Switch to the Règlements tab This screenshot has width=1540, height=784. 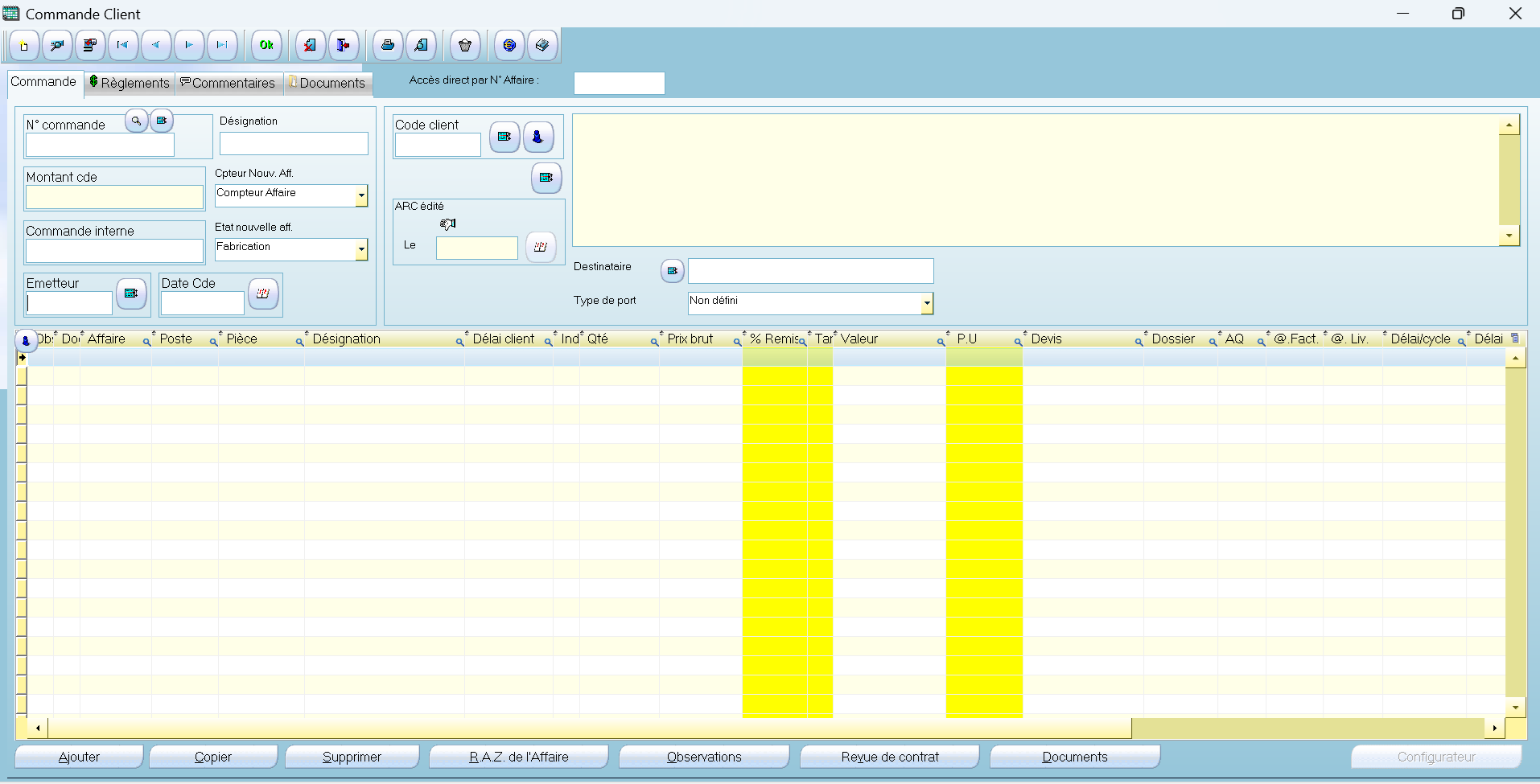[x=130, y=83]
